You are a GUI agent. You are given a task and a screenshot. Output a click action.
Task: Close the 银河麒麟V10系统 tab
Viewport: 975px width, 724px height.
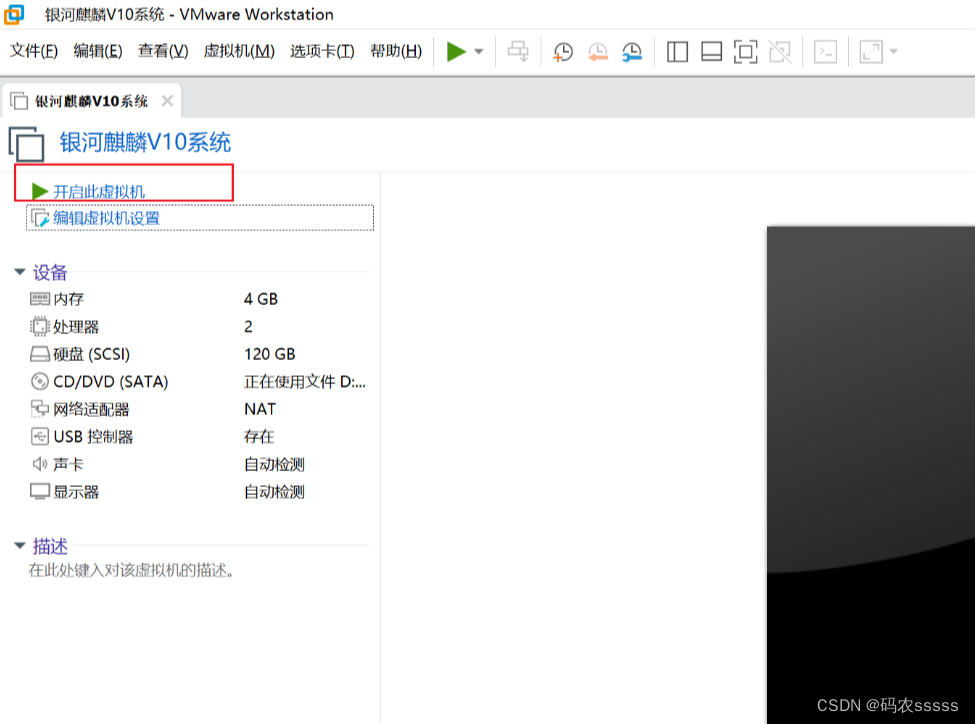click(x=167, y=101)
